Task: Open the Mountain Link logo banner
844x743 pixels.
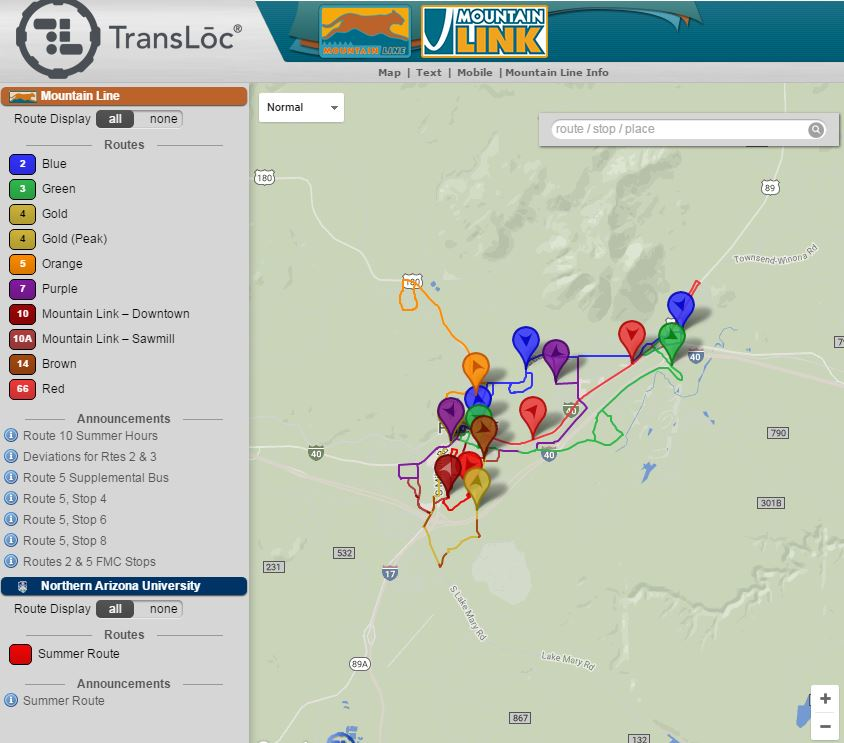Action: (482, 29)
